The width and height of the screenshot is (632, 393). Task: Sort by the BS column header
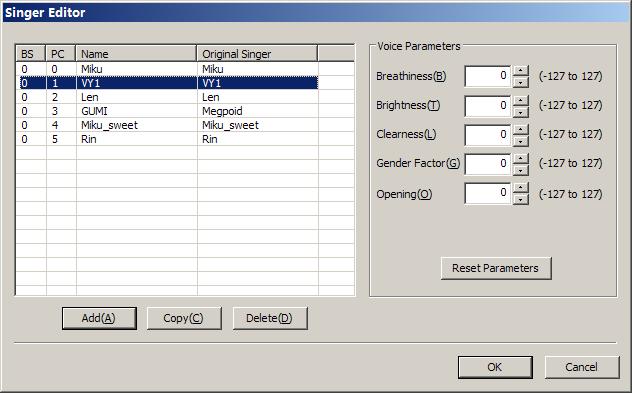pos(31,54)
